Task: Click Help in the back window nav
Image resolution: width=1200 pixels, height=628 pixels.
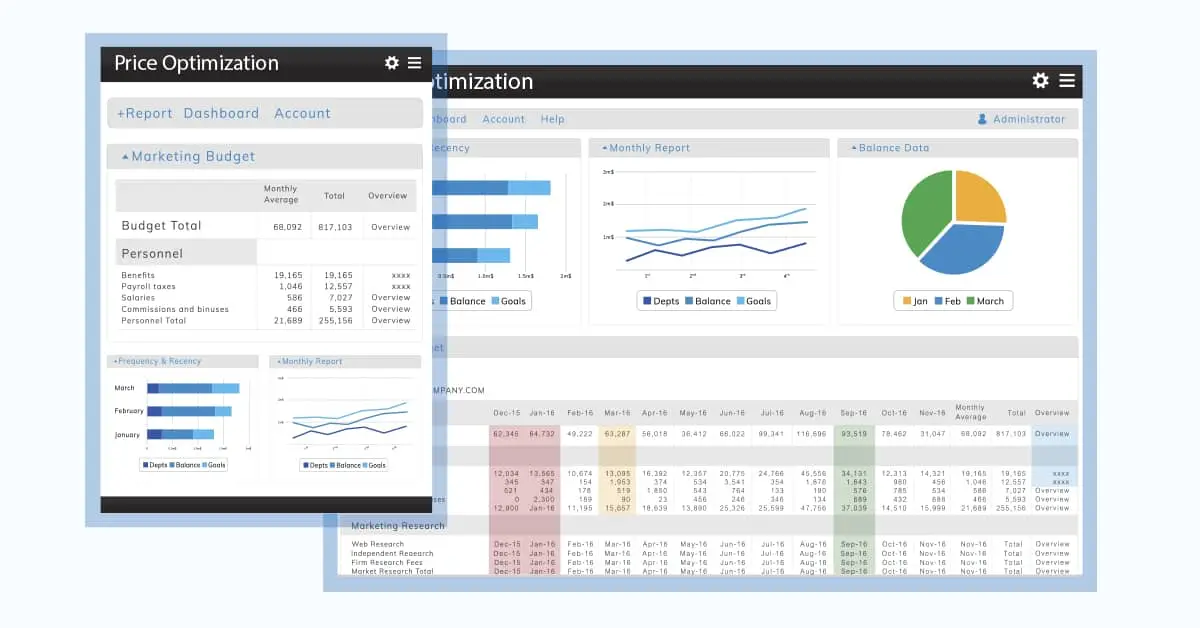Action: pyautogui.click(x=552, y=119)
